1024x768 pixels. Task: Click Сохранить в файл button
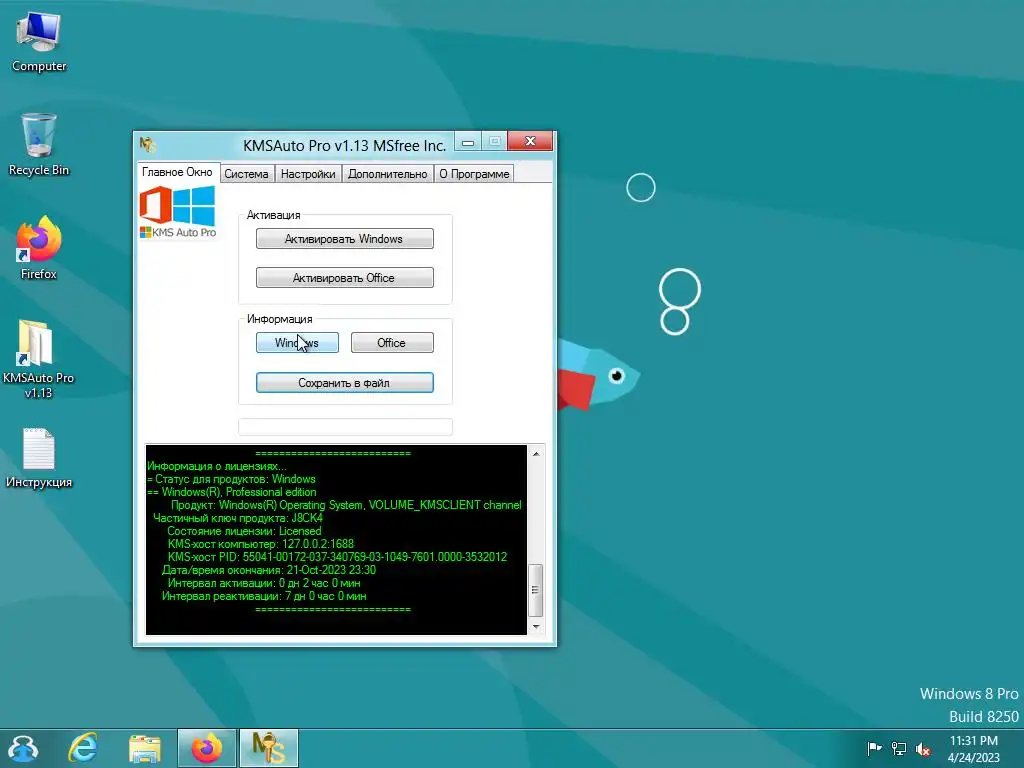[x=344, y=383]
